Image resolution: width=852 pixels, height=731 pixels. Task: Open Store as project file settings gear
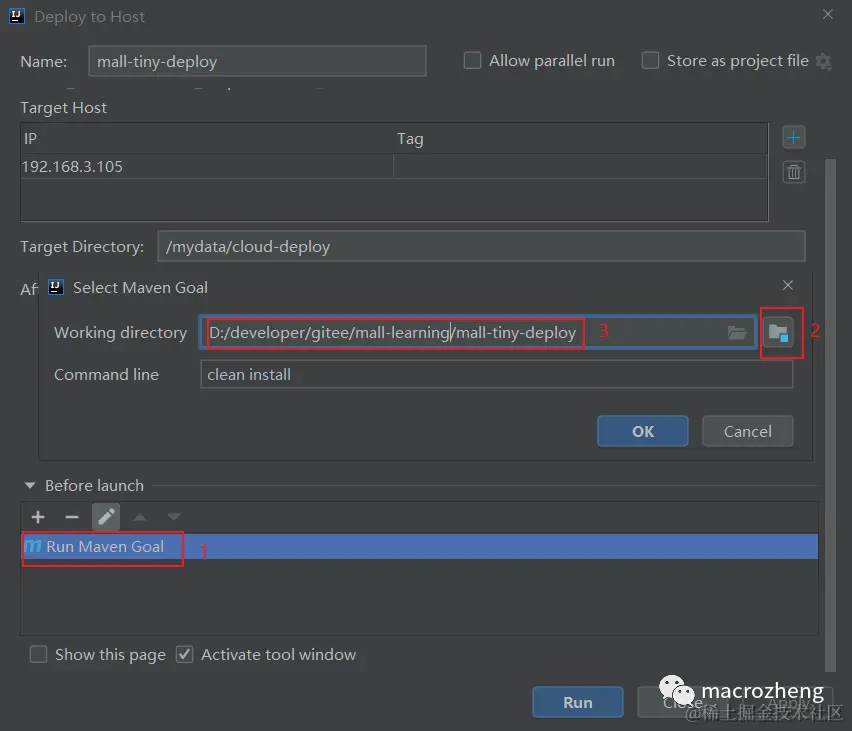click(824, 61)
